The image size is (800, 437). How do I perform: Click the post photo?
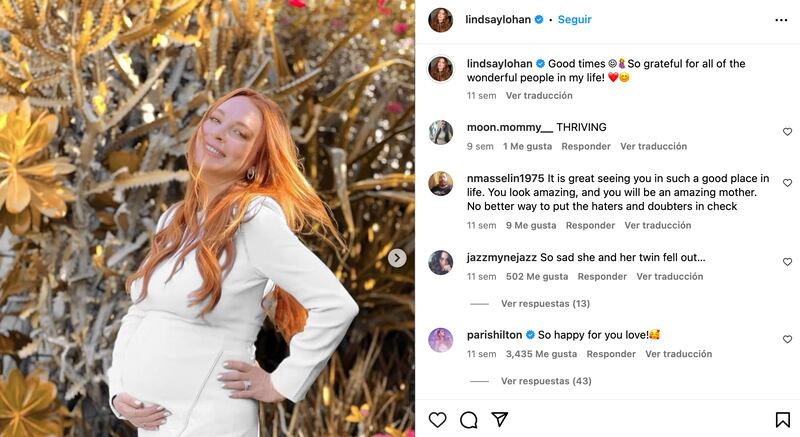(207, 218)
